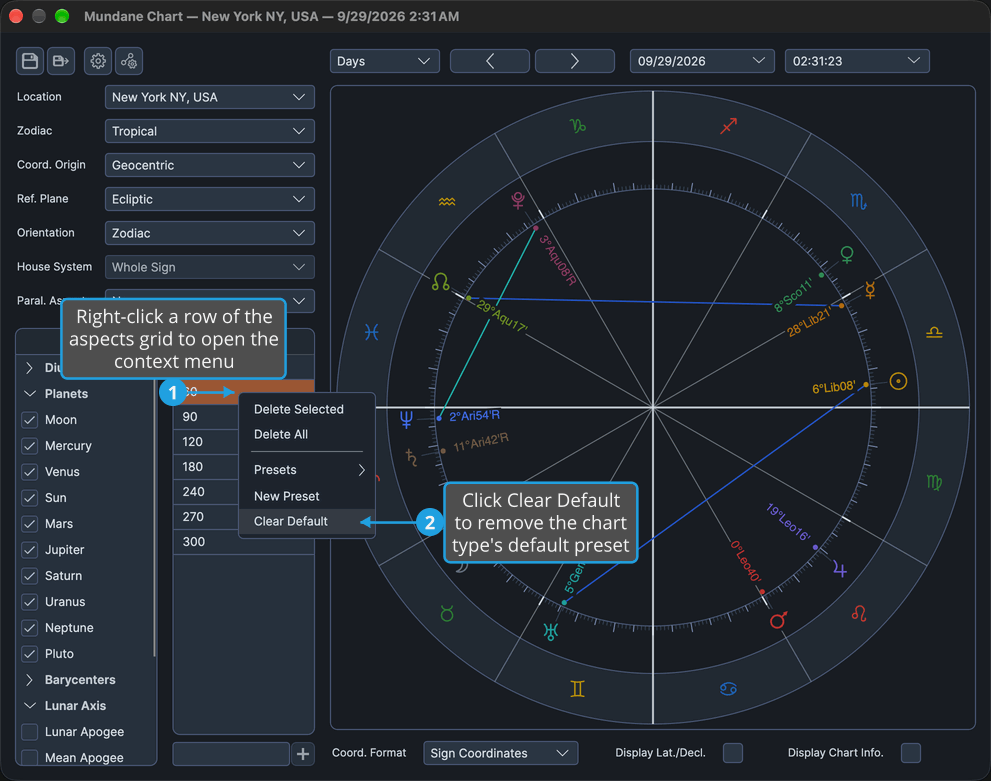Step back with the previous arrow button
Image resolution: width=991 pixels, height=781 pixels.
(489, 61)
